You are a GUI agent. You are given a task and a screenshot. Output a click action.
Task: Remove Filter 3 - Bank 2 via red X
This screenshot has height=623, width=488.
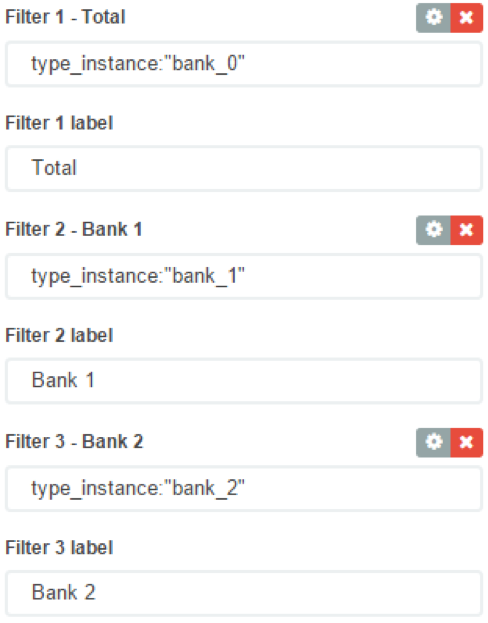point(467,442)
